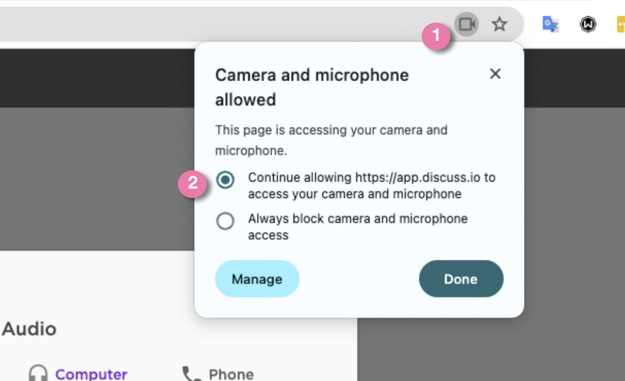The height and width of the screenshot is (381, 625).
Task: Open Manage permissions settings
Action: (257, 279)
